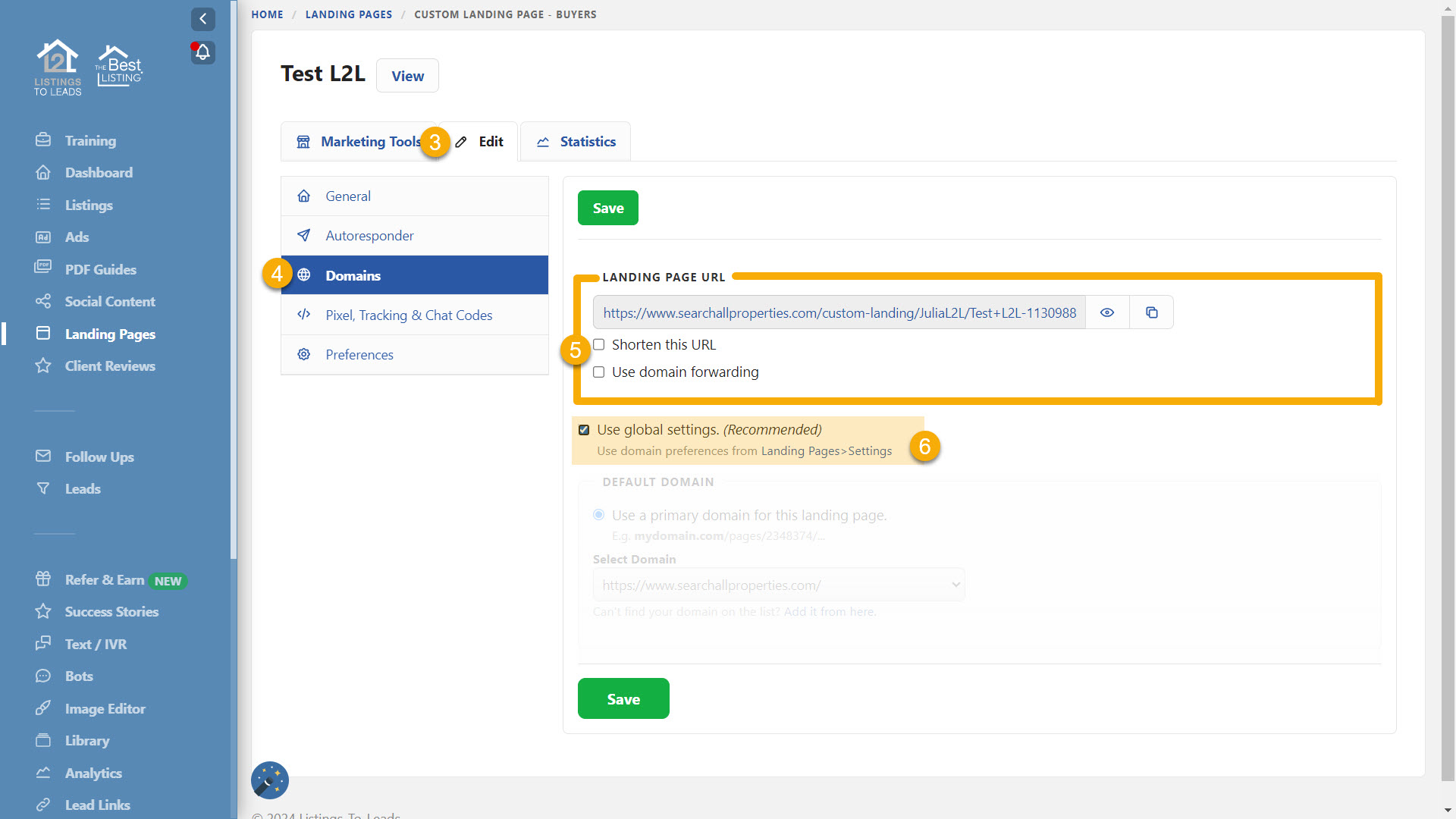Preview URL with eye icon

[1107, 312]
